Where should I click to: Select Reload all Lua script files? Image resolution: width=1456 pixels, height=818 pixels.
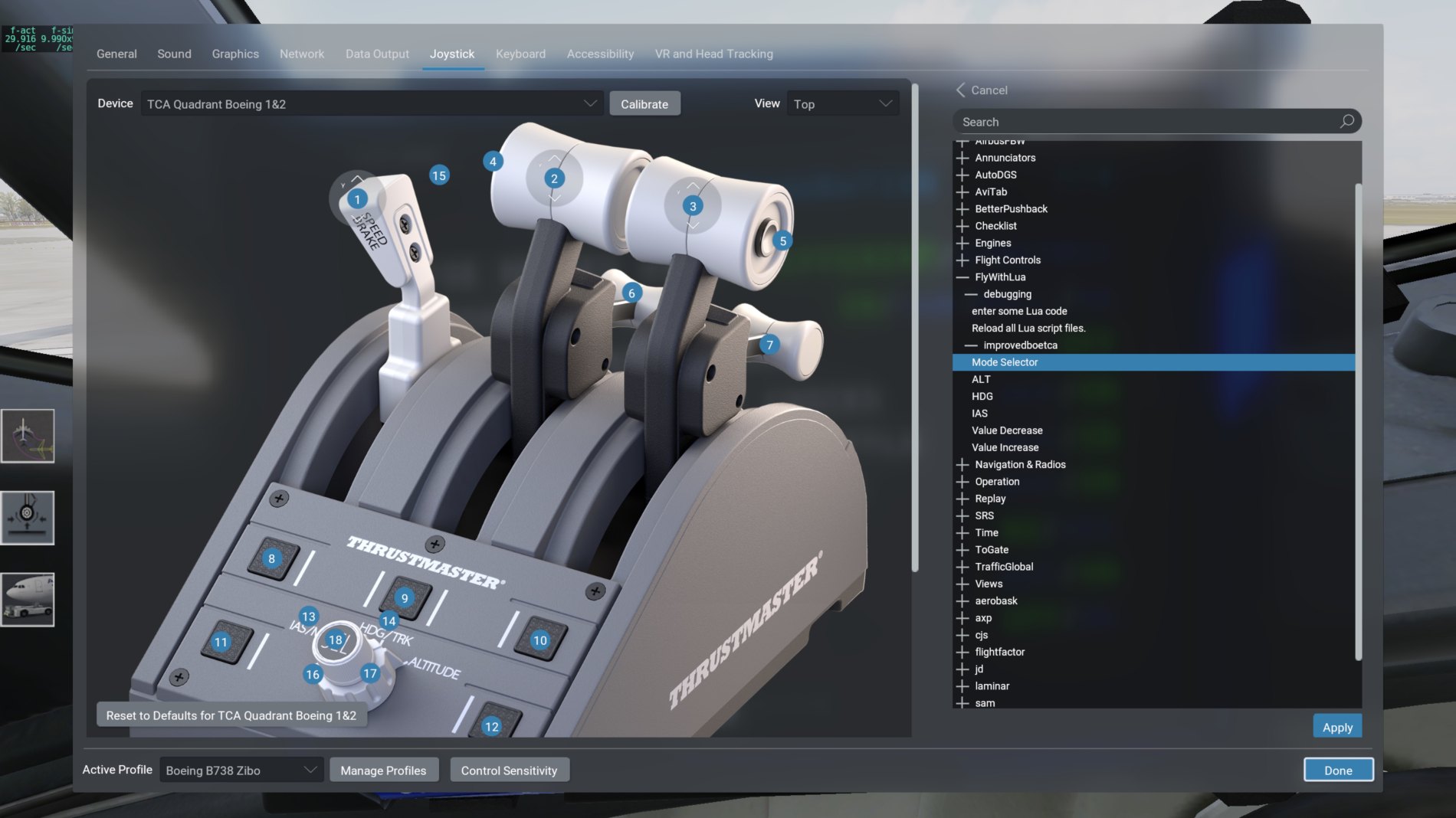[1028, 328]
